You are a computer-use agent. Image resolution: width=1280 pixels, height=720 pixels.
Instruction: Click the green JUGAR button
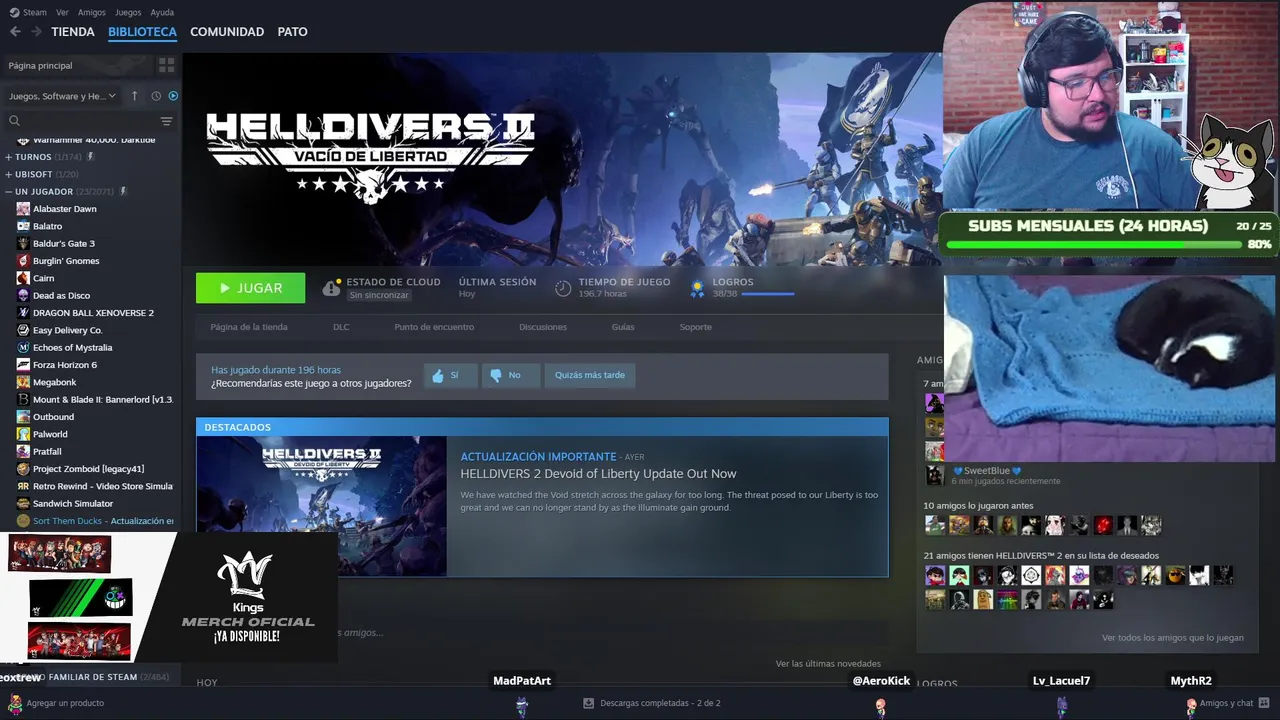(251, 288)
